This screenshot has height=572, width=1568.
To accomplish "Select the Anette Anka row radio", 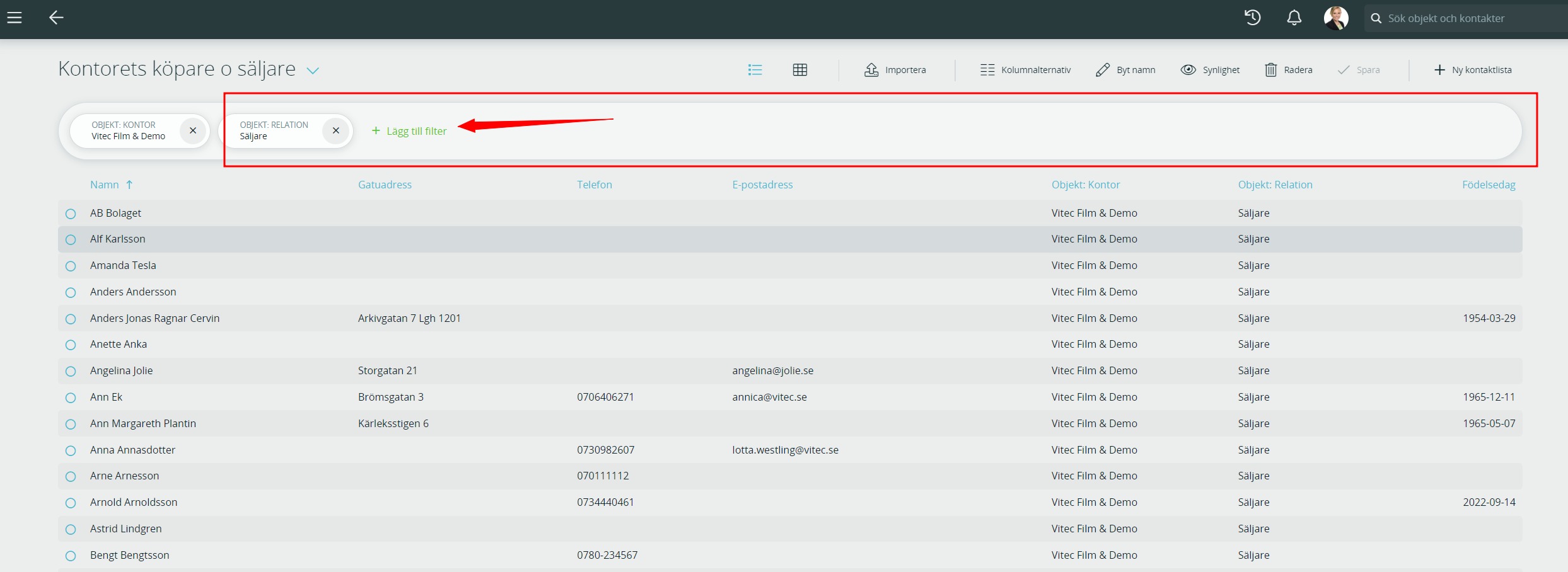I will coord(71,345).
